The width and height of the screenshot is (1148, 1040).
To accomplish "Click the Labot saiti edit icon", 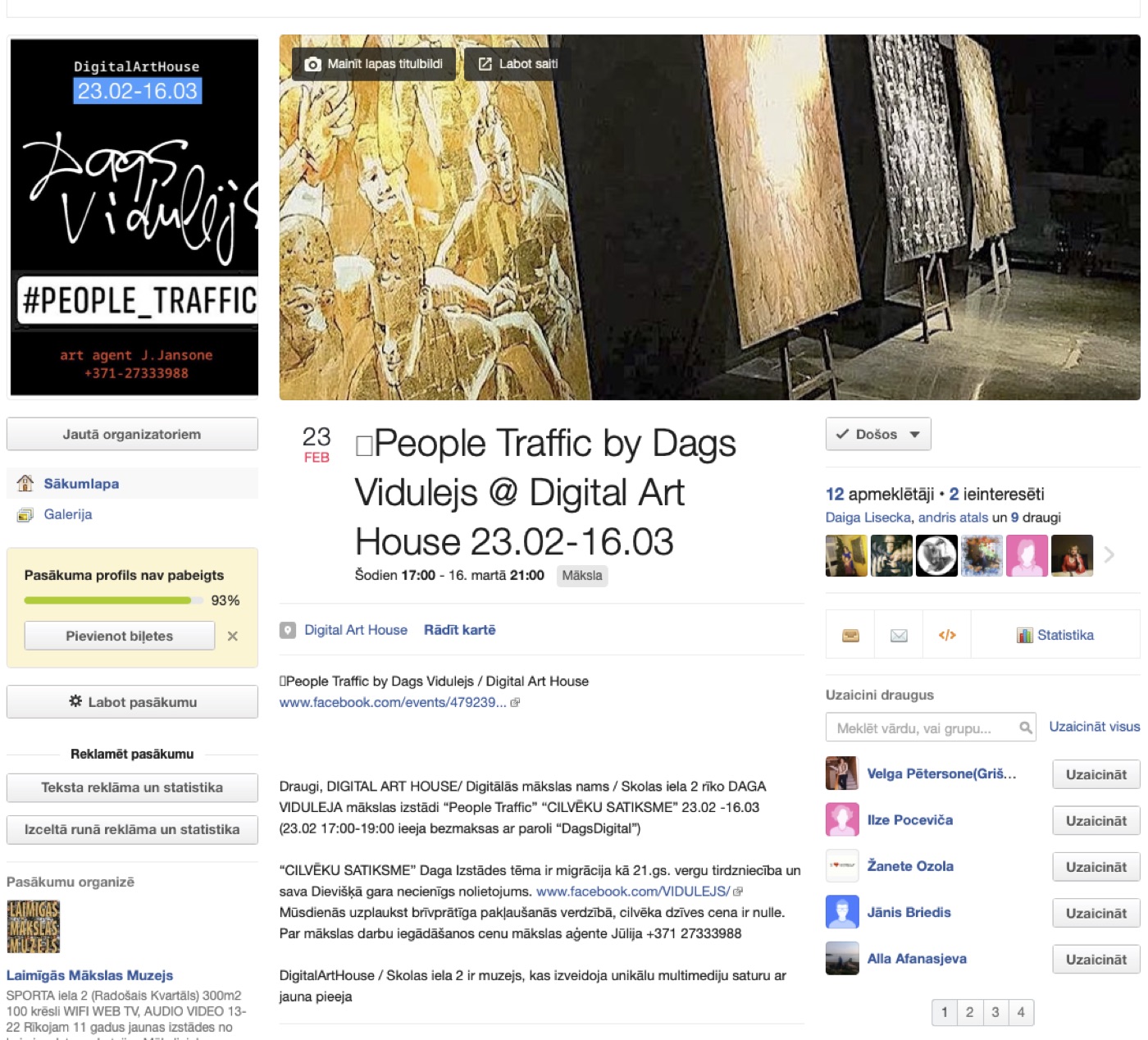I will click(x=485, y=64).
